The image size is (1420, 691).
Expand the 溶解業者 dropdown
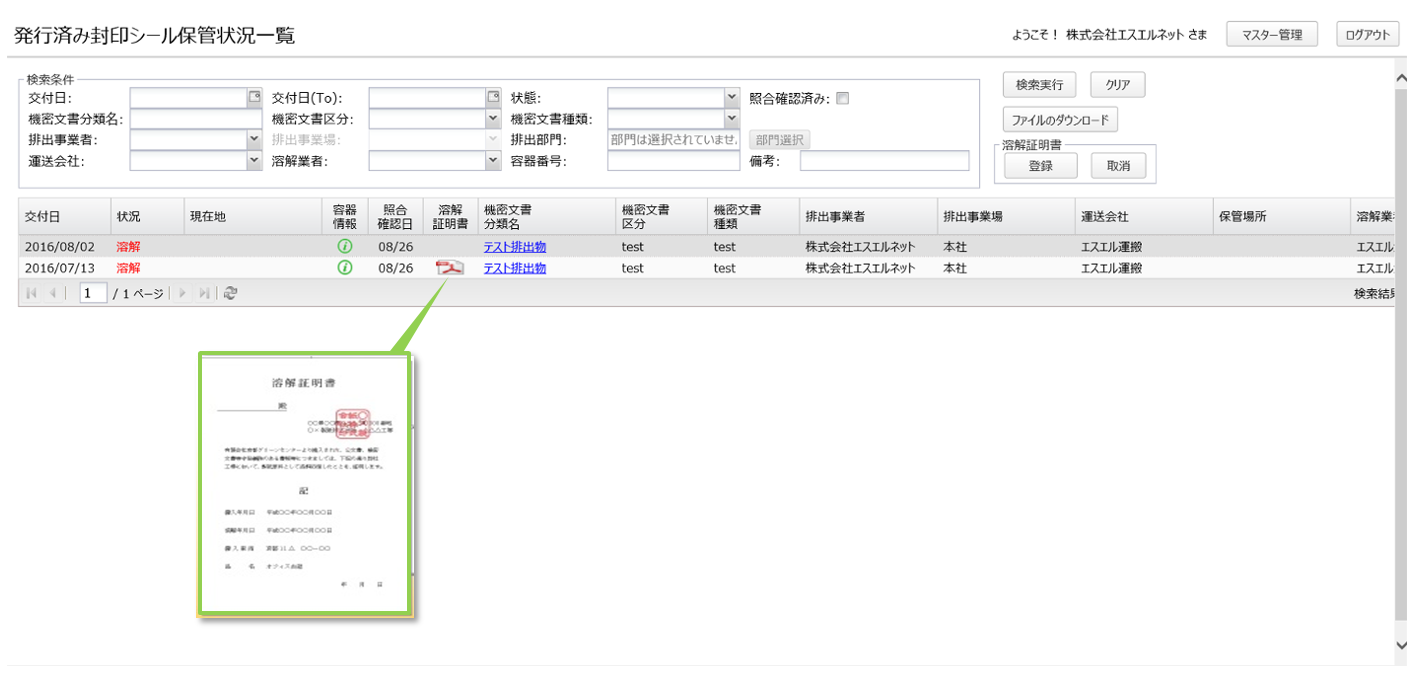493,161
